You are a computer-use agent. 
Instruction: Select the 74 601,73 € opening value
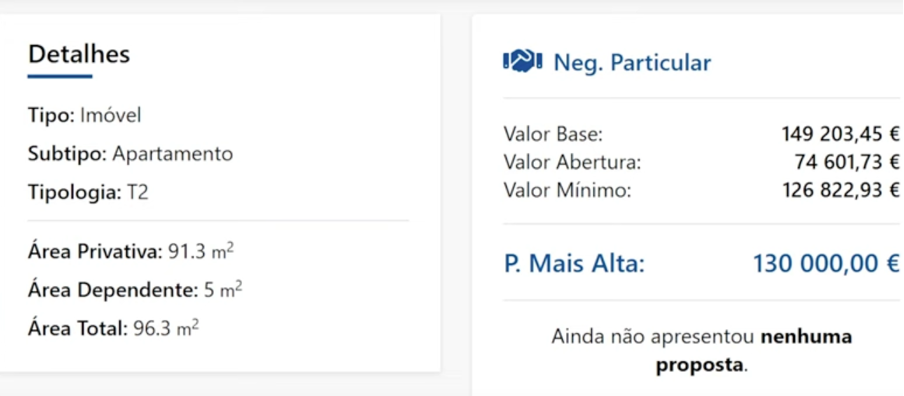click(x=847, y=163)
